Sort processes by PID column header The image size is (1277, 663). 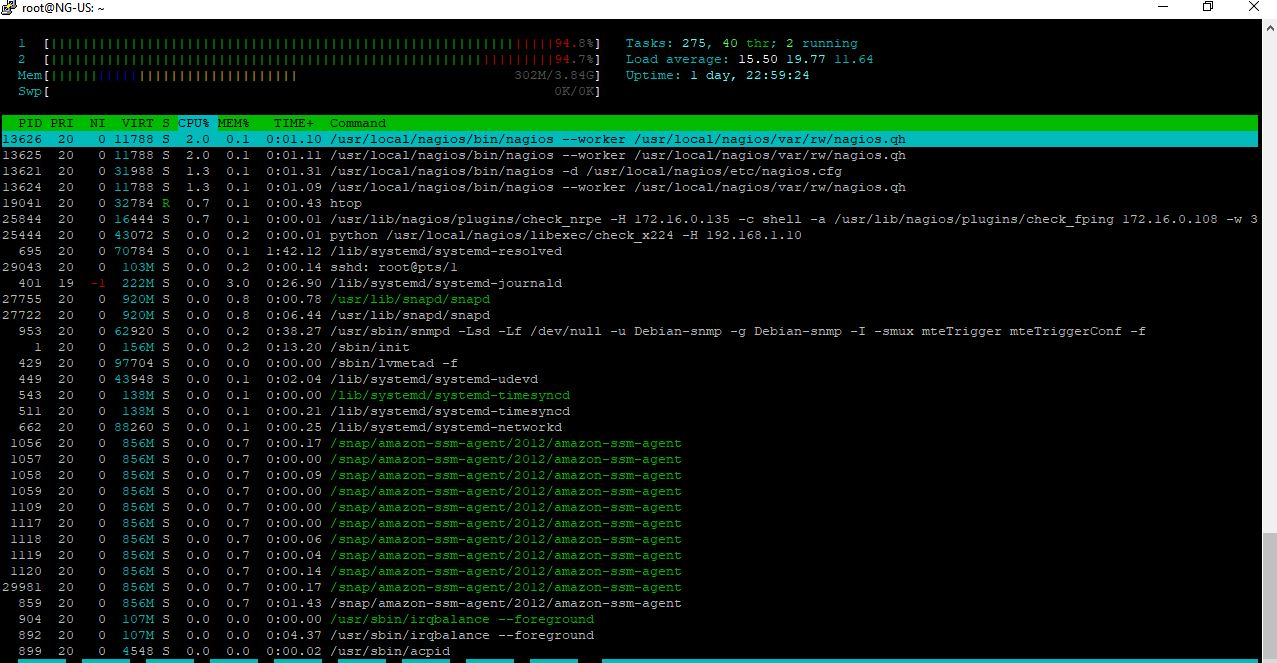[29, 123]
